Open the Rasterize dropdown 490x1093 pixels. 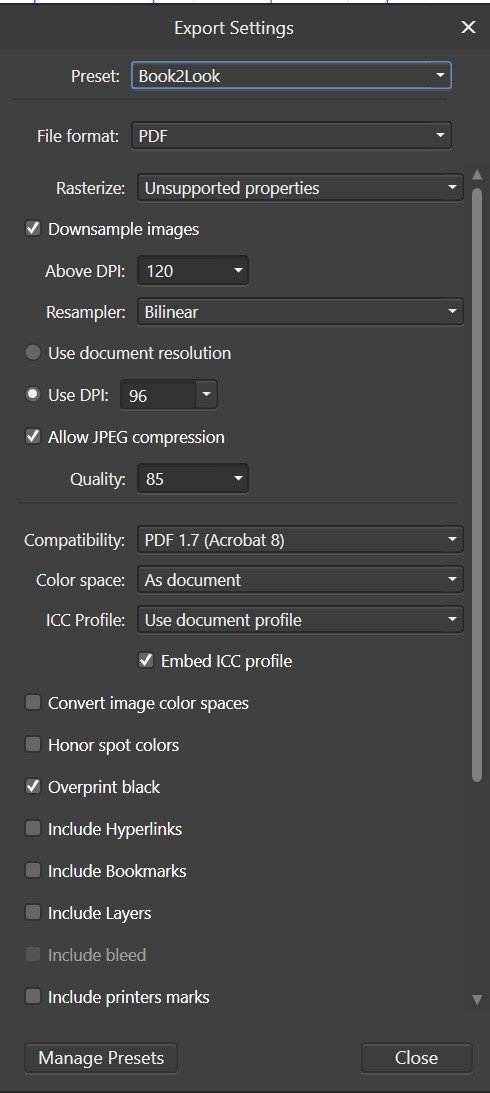pos(300,188)
